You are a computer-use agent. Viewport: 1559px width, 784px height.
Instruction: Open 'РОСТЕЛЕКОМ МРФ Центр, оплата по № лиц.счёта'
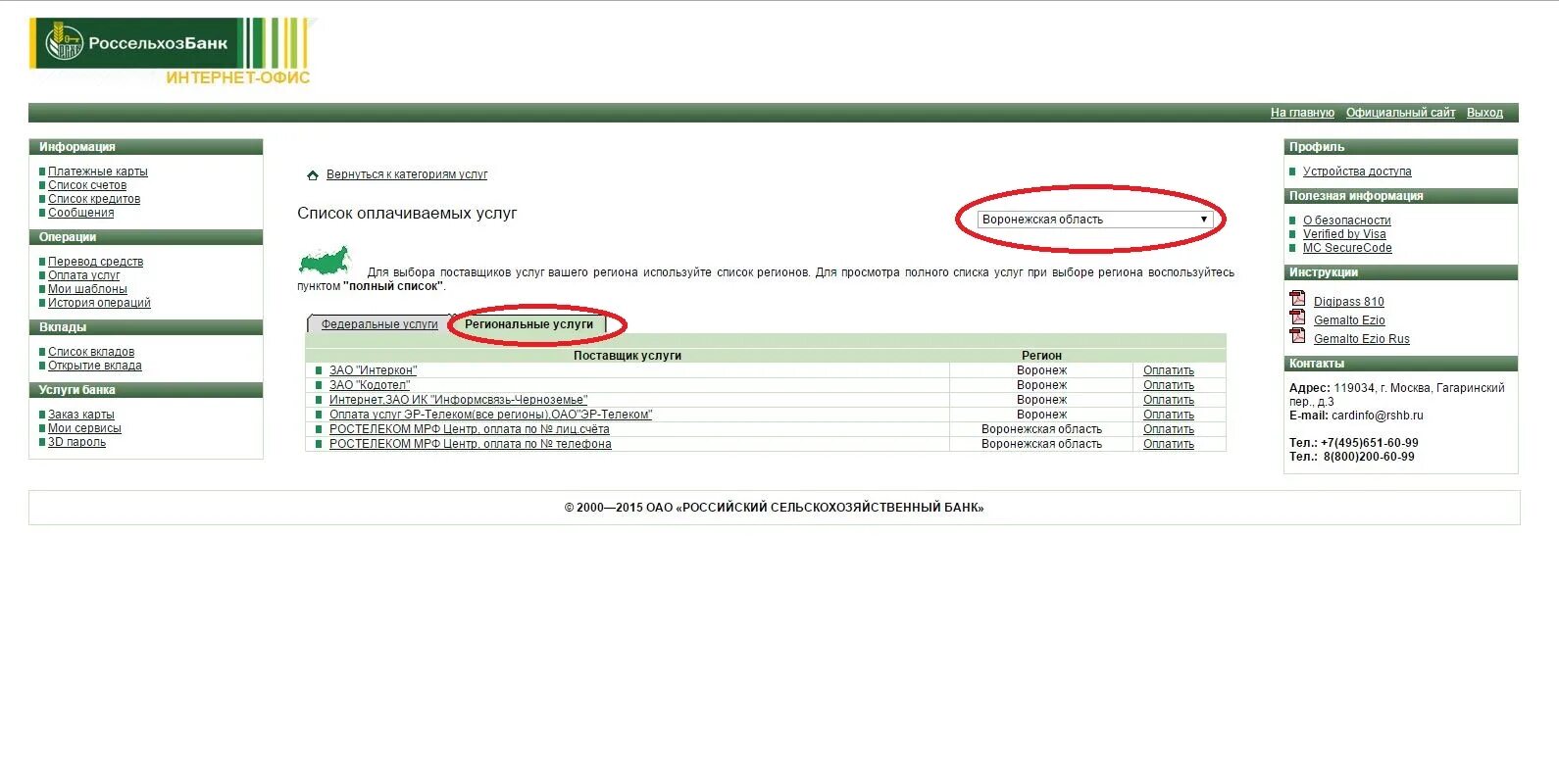tap(470, 429)
